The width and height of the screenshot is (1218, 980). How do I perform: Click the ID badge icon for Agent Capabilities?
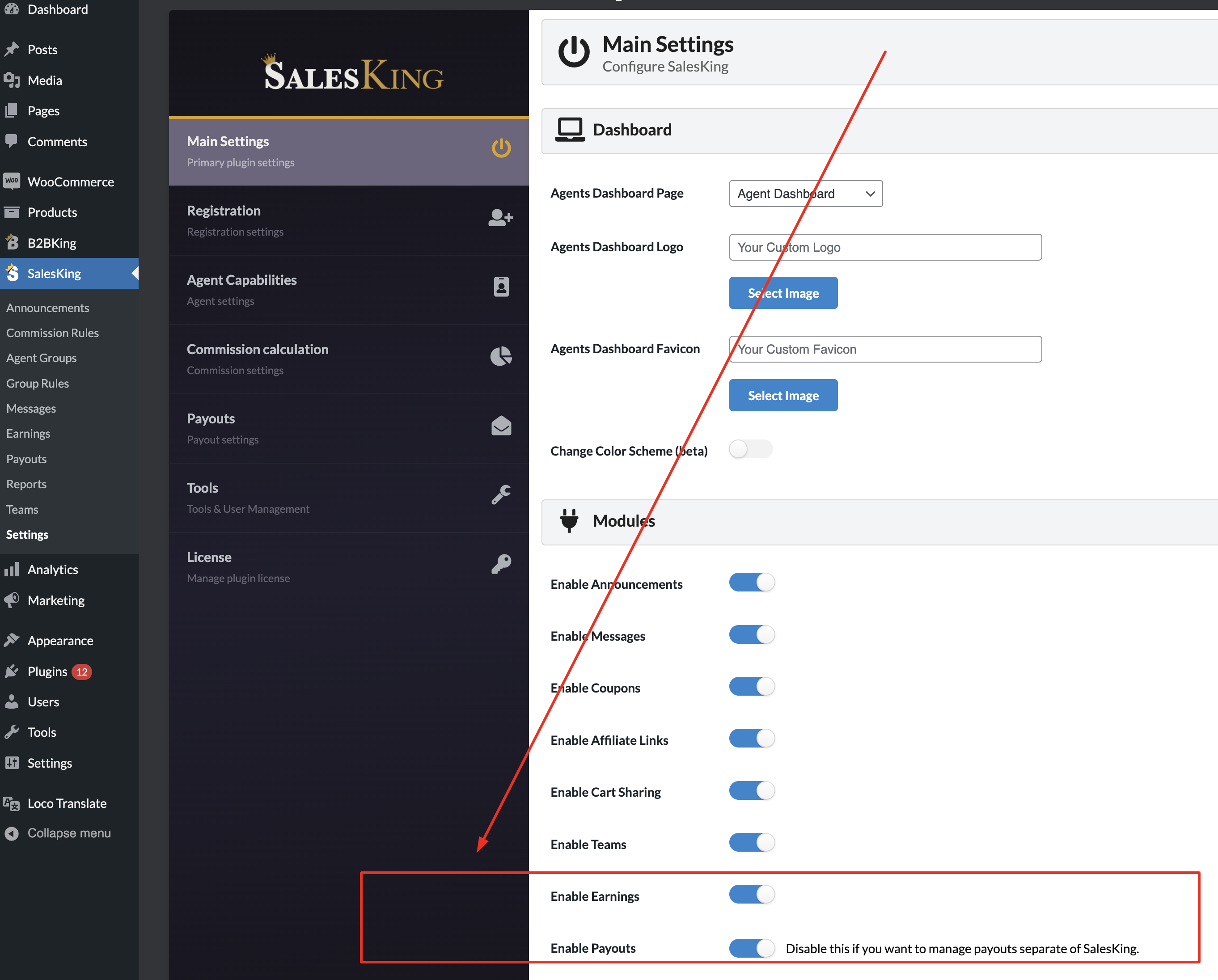point(501,287)
